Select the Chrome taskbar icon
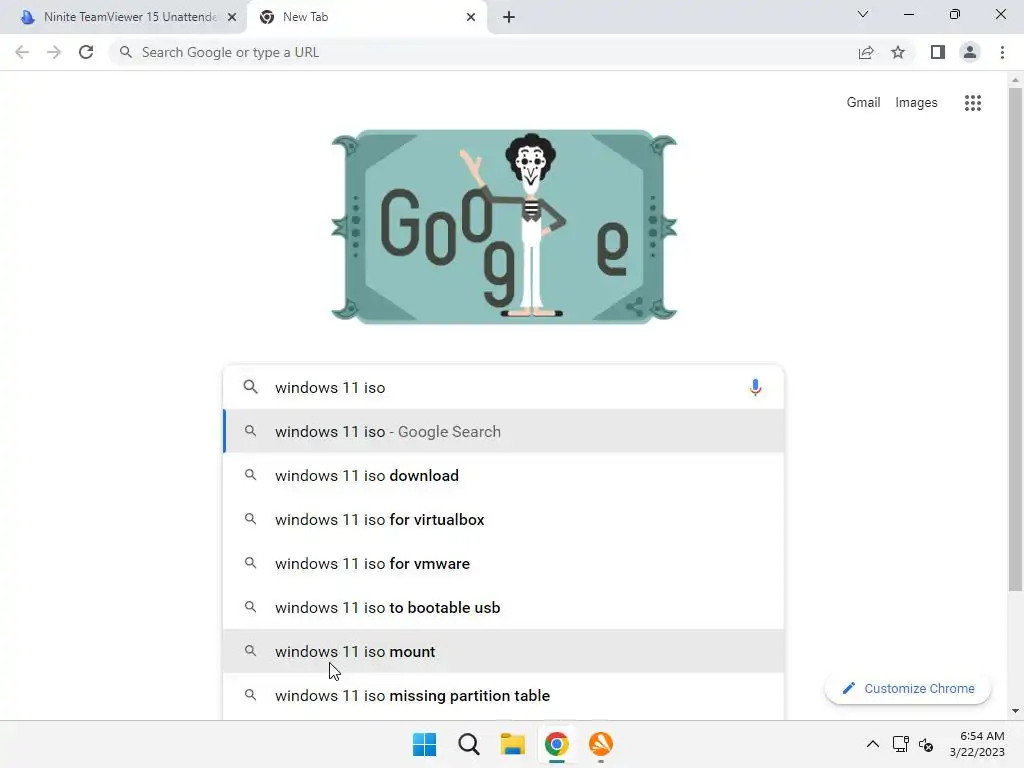The image size is (1024, 768). pos(556,744)
